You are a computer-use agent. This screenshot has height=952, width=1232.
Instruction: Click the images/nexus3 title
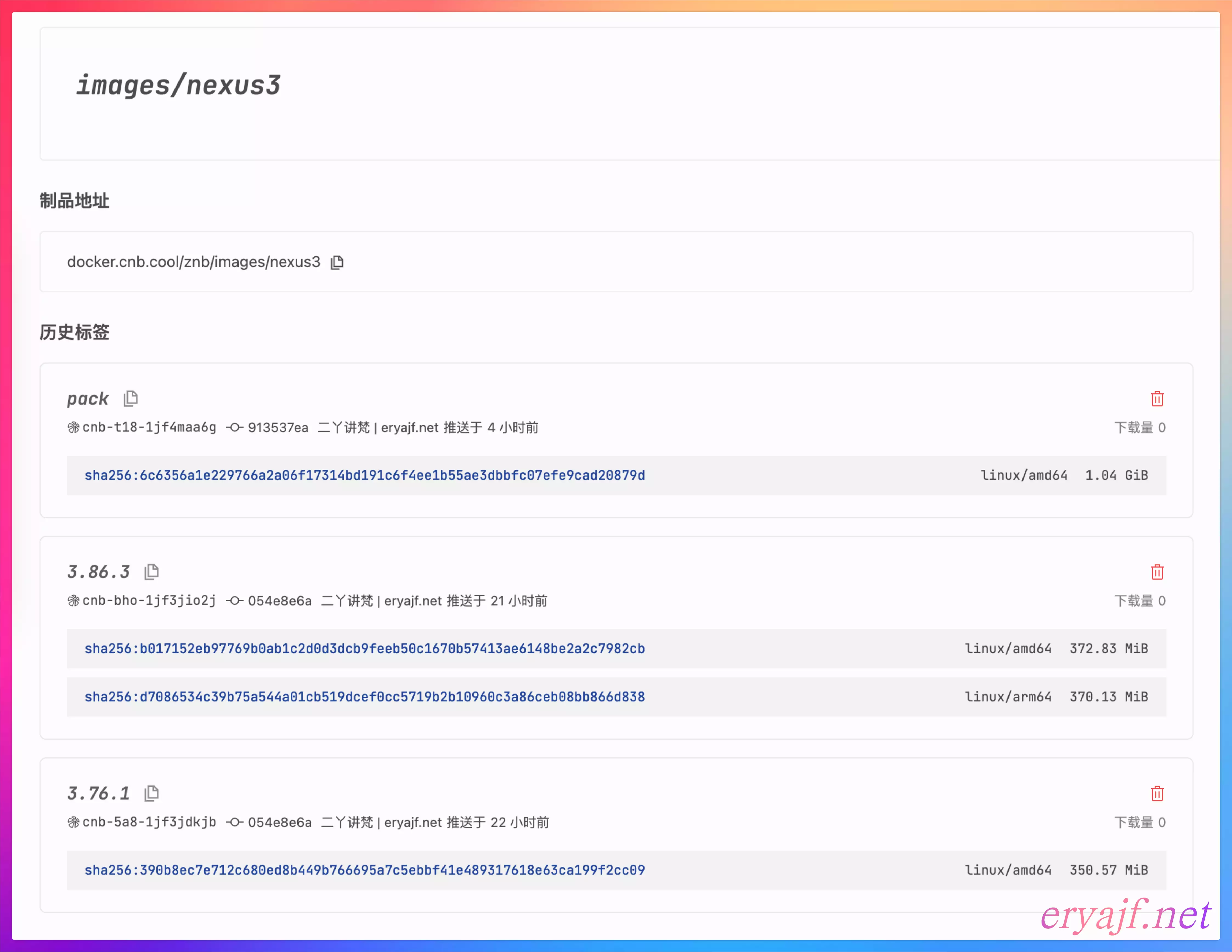point(178,86)
